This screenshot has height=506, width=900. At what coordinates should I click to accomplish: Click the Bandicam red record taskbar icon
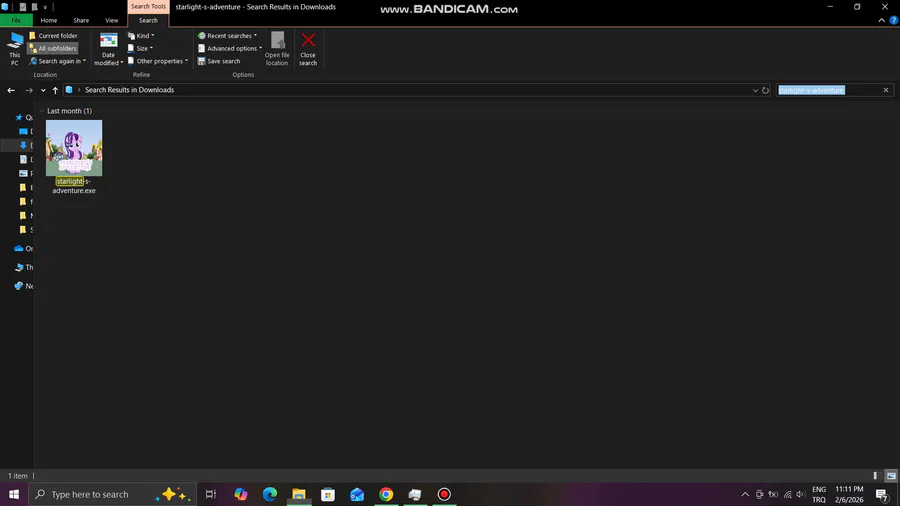(x=444, y=494)
